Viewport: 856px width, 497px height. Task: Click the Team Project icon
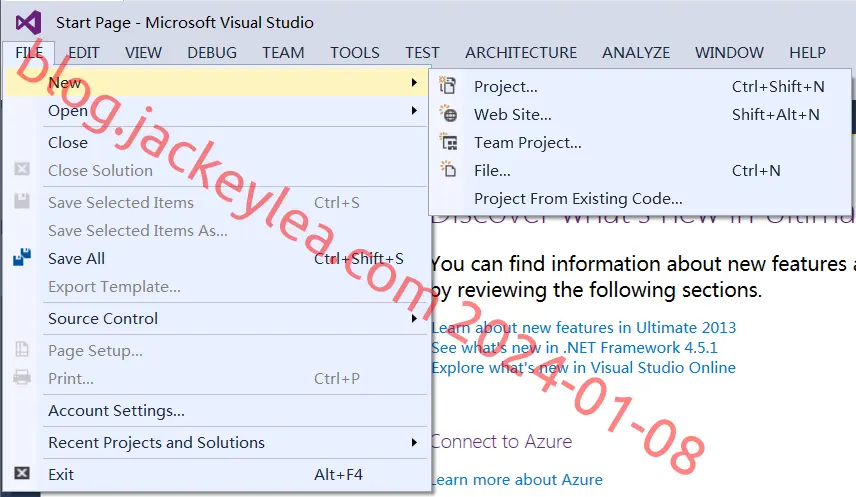tap(449, 142)
